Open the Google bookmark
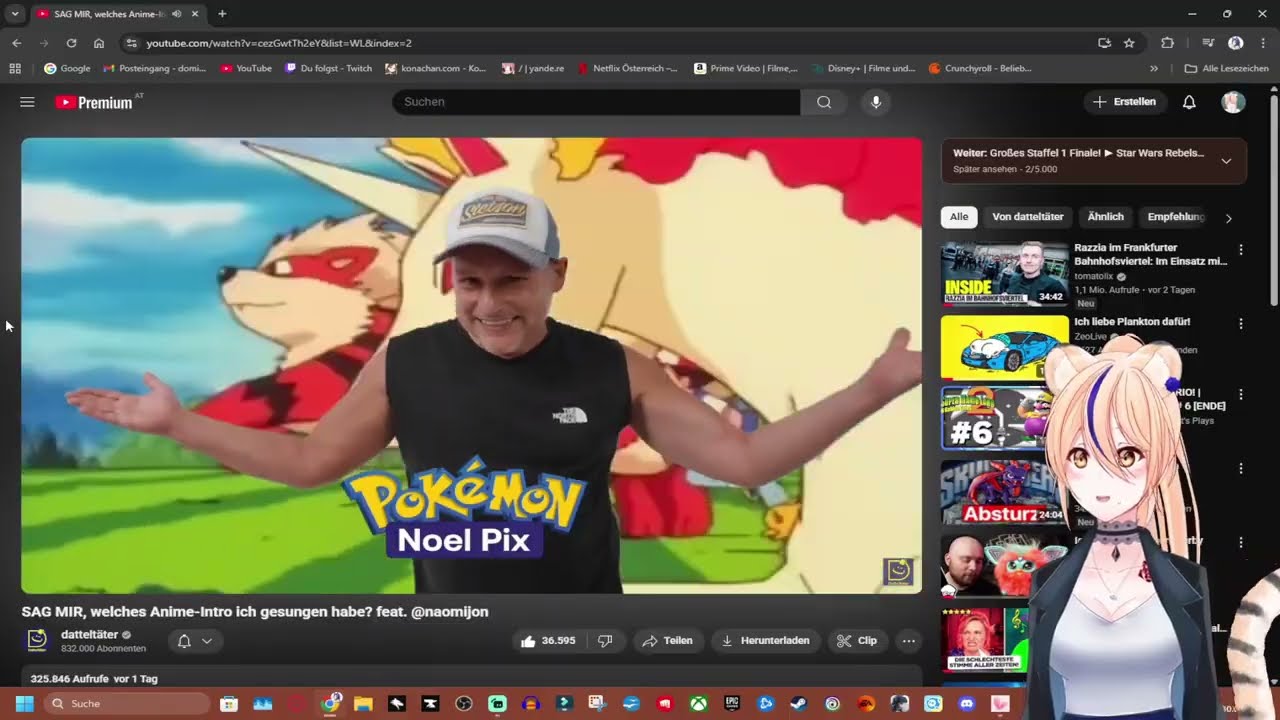This screenshot has height=720, width=1280. (x=67, y=69)
